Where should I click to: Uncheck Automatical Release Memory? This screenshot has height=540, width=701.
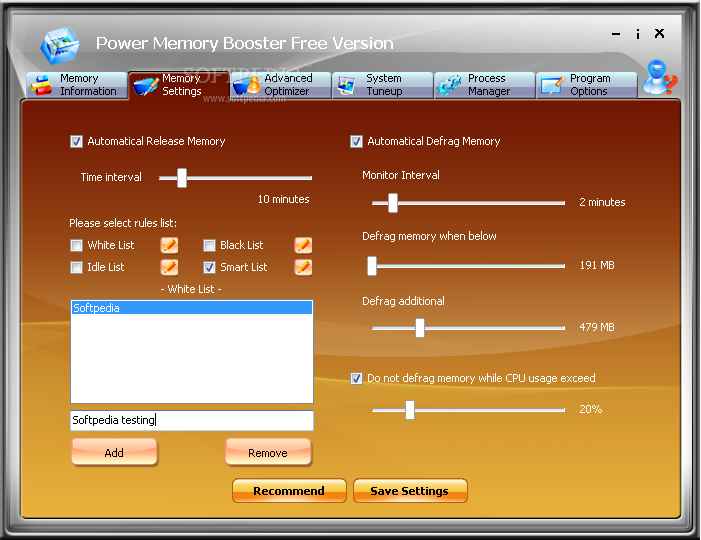(x=76, y=142)
